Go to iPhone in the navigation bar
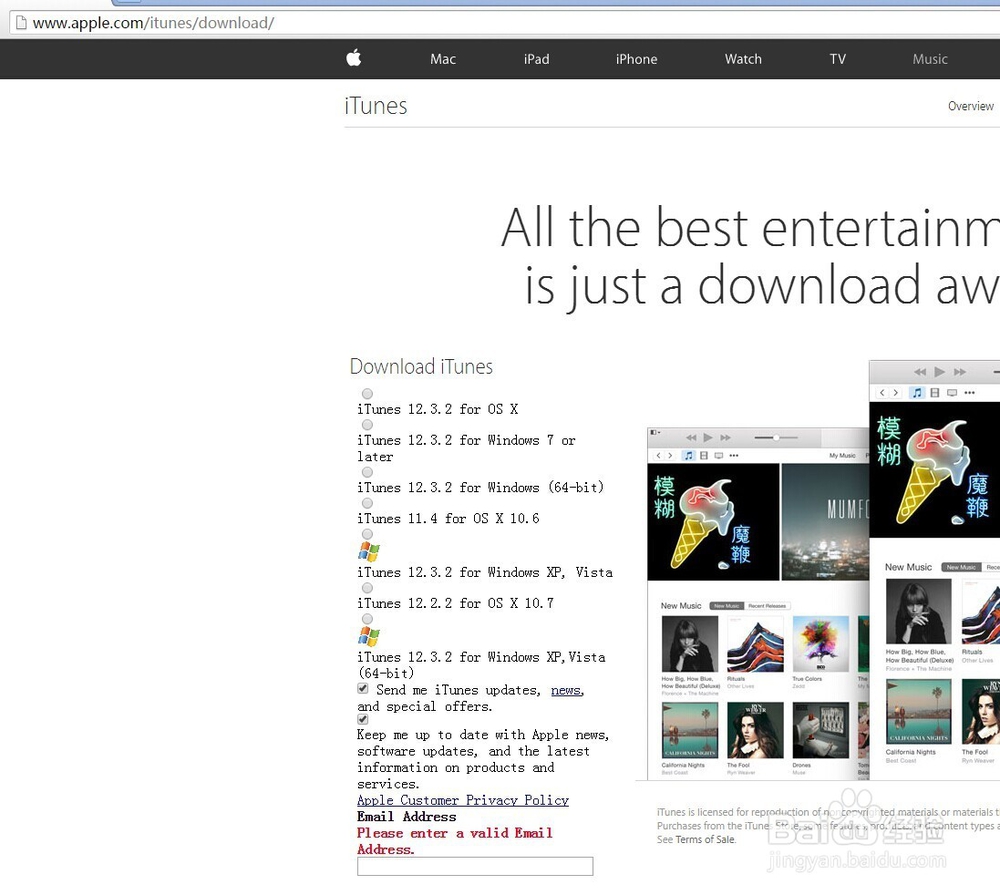Viewport: 1000px width, 895px height. point(636,59)
